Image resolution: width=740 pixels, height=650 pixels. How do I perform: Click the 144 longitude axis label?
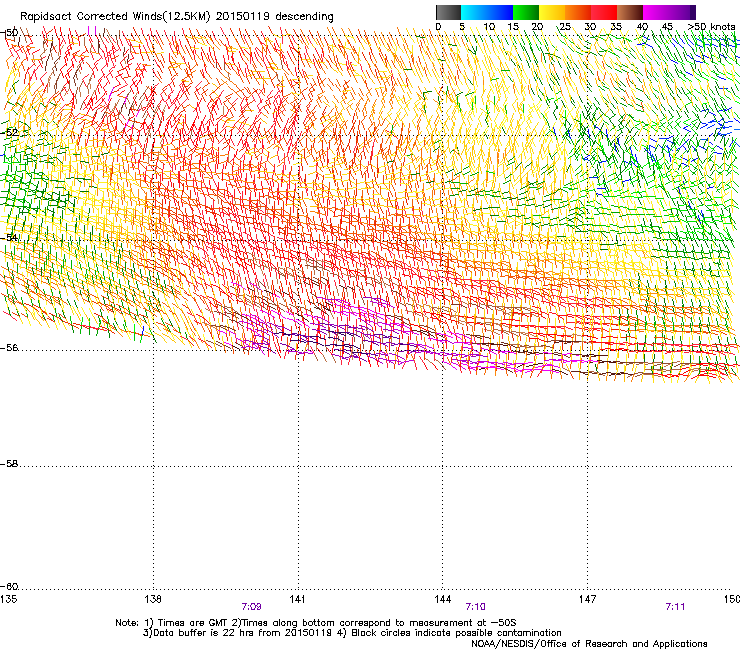(x=442, y=599)
